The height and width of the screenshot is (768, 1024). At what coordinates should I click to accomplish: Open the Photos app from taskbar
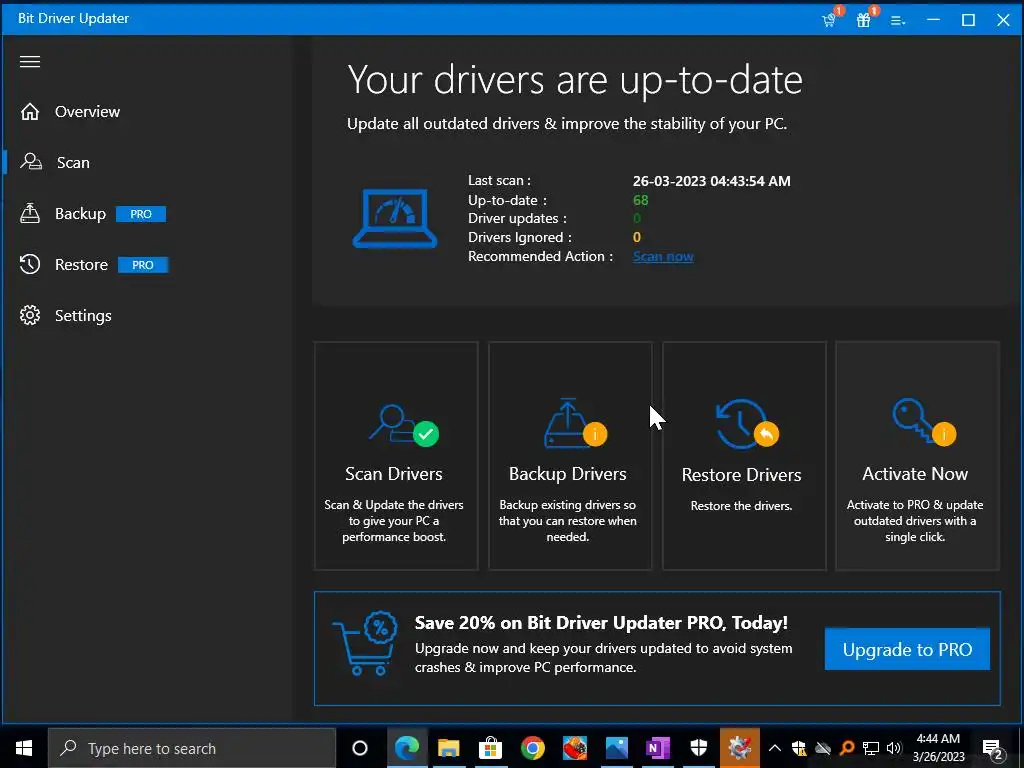tap(616, 748)
